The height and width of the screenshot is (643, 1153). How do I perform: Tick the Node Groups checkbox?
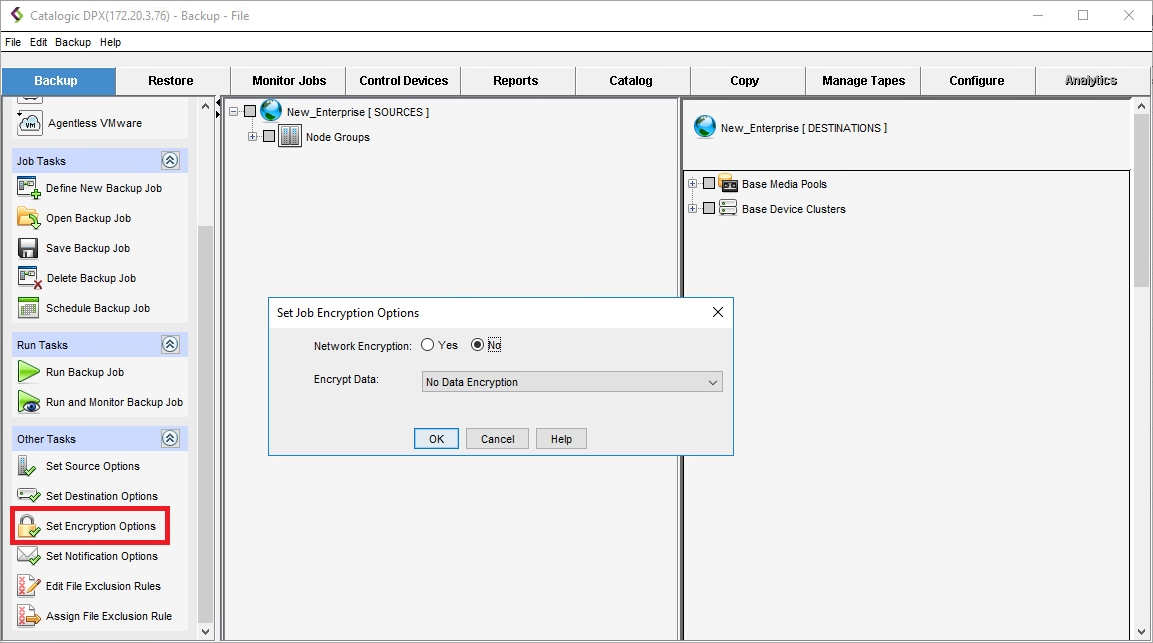click(x=269, y=137)
